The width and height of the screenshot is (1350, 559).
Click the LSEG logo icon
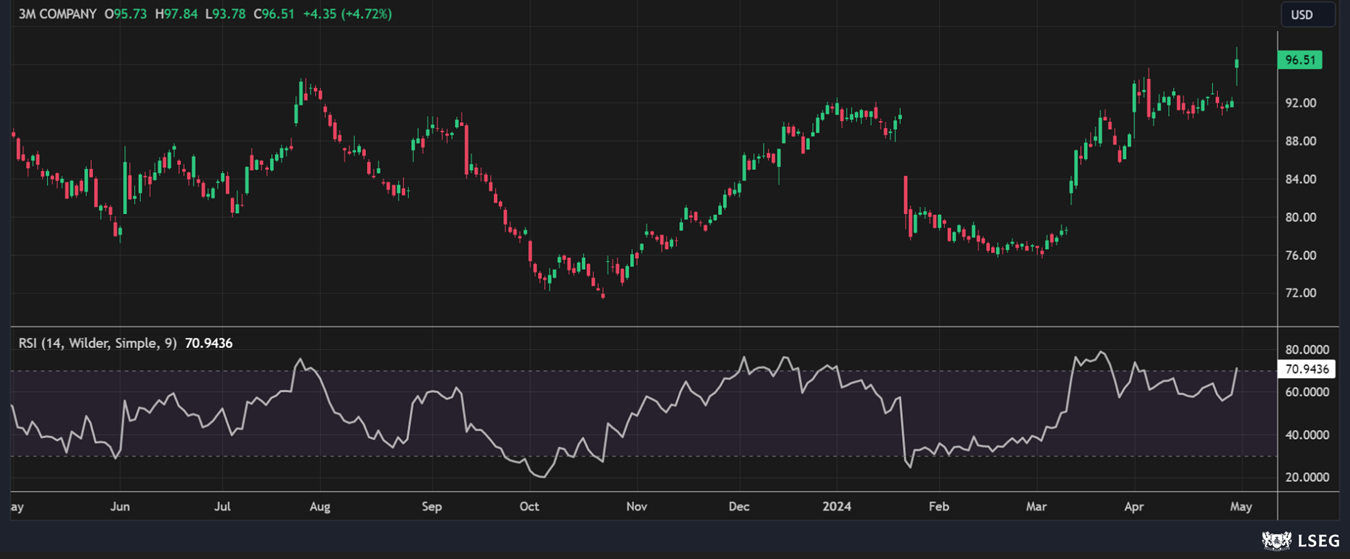(1275, 541)
